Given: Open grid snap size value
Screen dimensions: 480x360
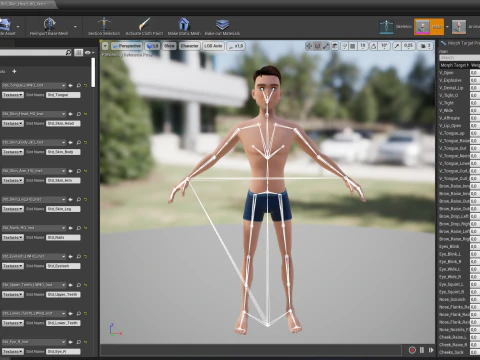Looking at the screenshot, I should click(x=363, y=46).
